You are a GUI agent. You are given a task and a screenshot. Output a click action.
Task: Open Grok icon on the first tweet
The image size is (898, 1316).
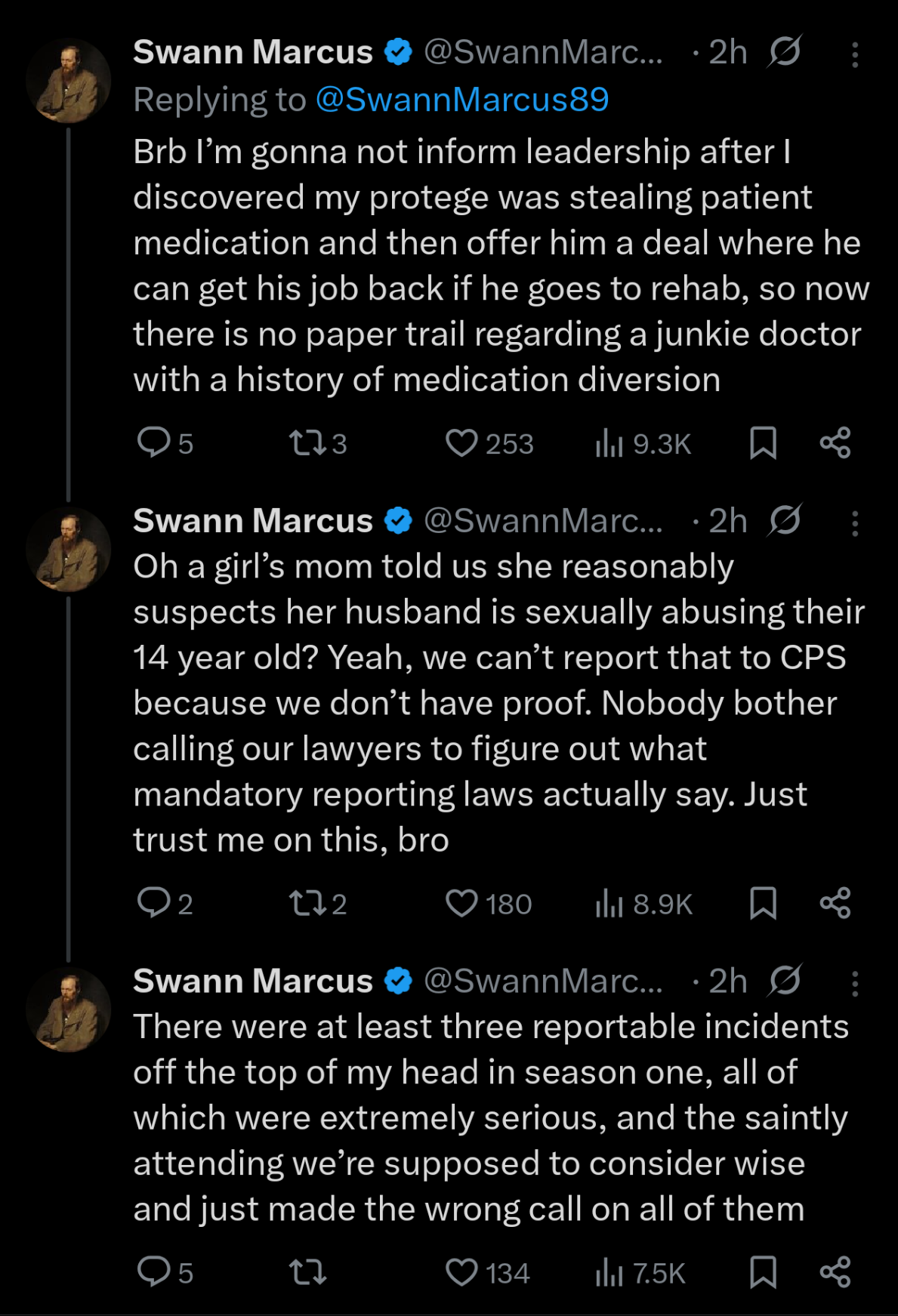point(785,53)
